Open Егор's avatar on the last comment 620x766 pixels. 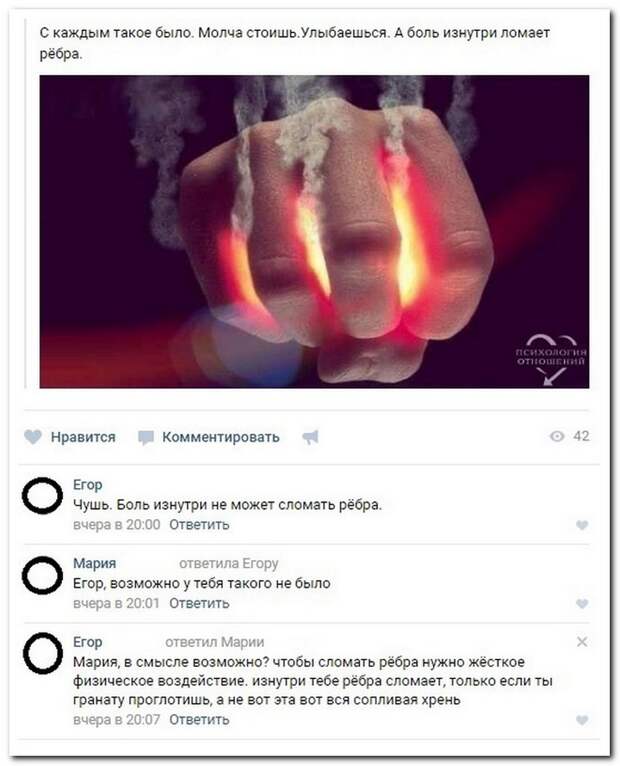point(43,654)
